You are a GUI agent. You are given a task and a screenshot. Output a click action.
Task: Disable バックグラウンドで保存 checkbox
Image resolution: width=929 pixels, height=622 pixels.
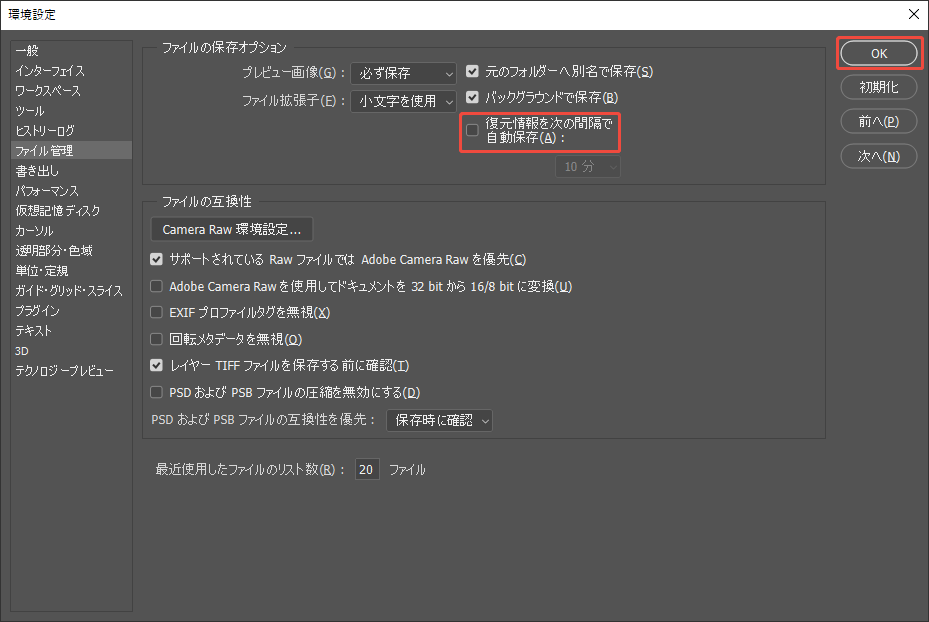472,97
